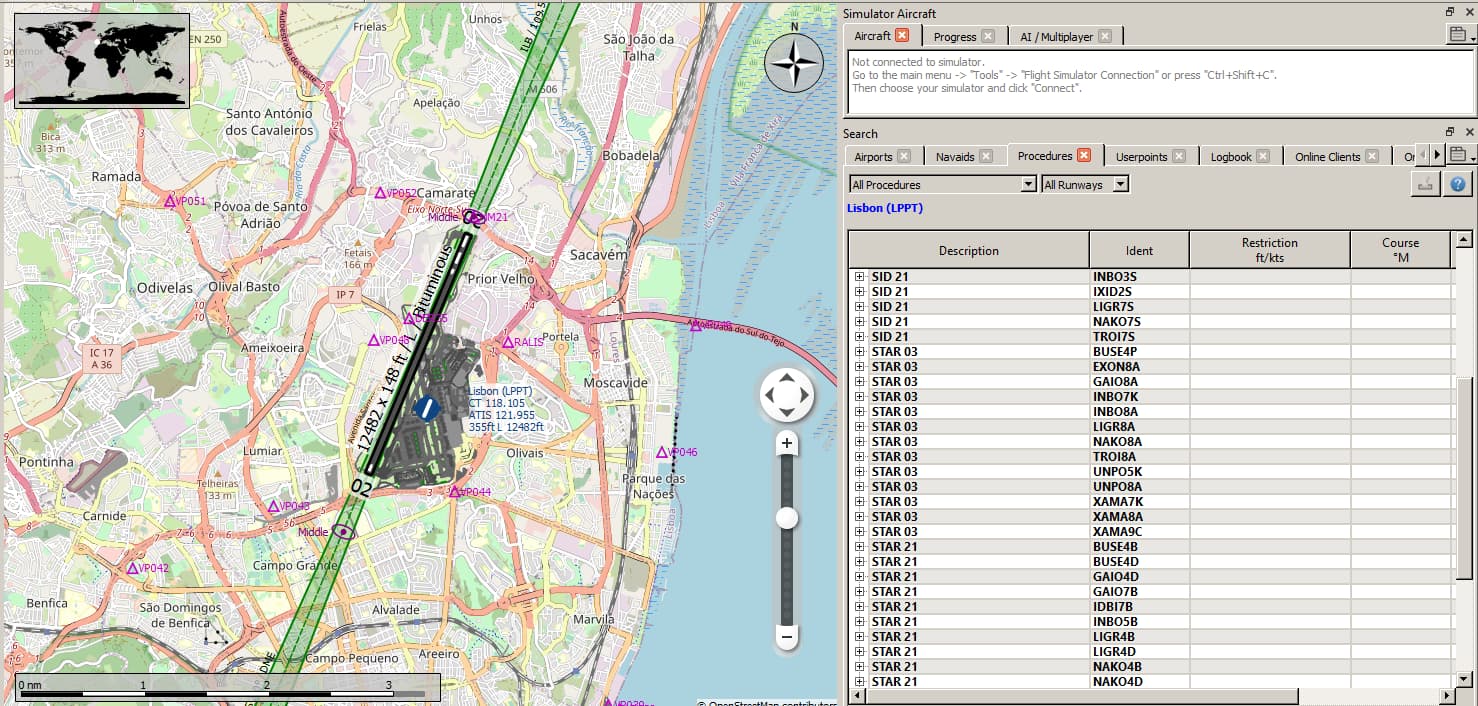
Task: Click the aircraft symbol at Lisbon airport
Action: point(425,408)
